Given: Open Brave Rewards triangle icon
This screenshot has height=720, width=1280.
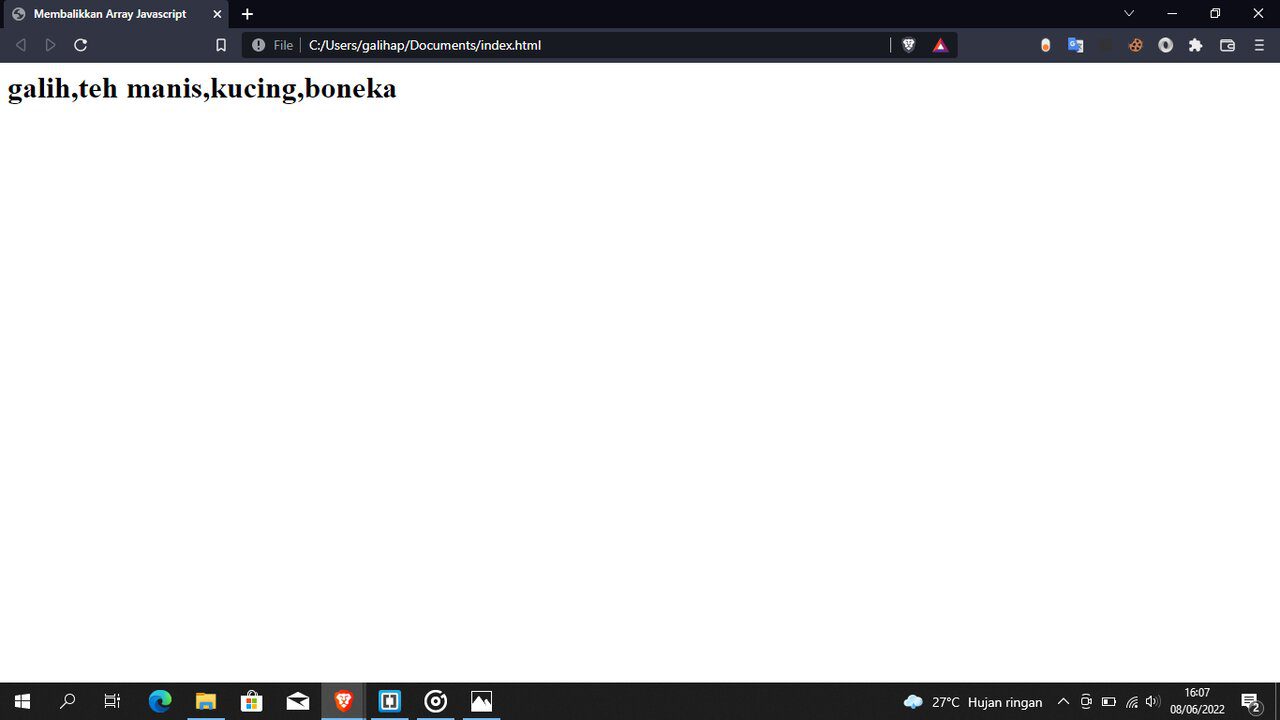Looking at the screenshot, I should click(x=940, y=45).
